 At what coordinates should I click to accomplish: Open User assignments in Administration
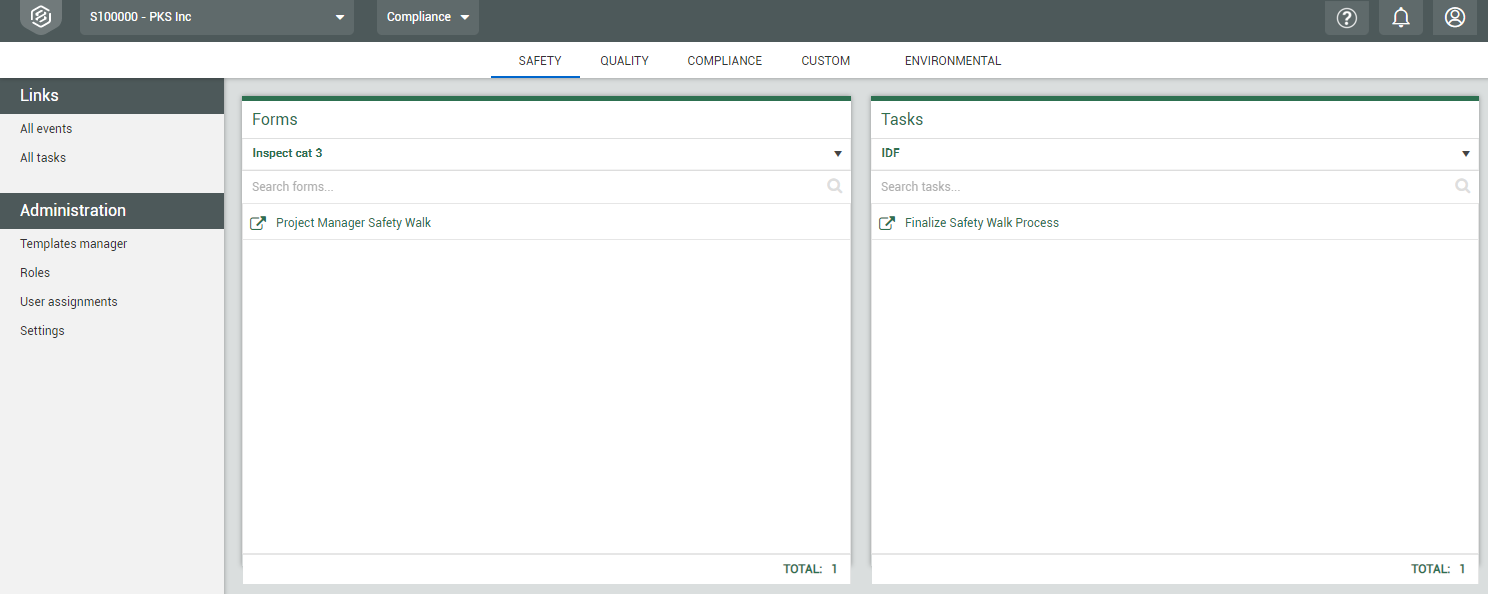point(68,302)
